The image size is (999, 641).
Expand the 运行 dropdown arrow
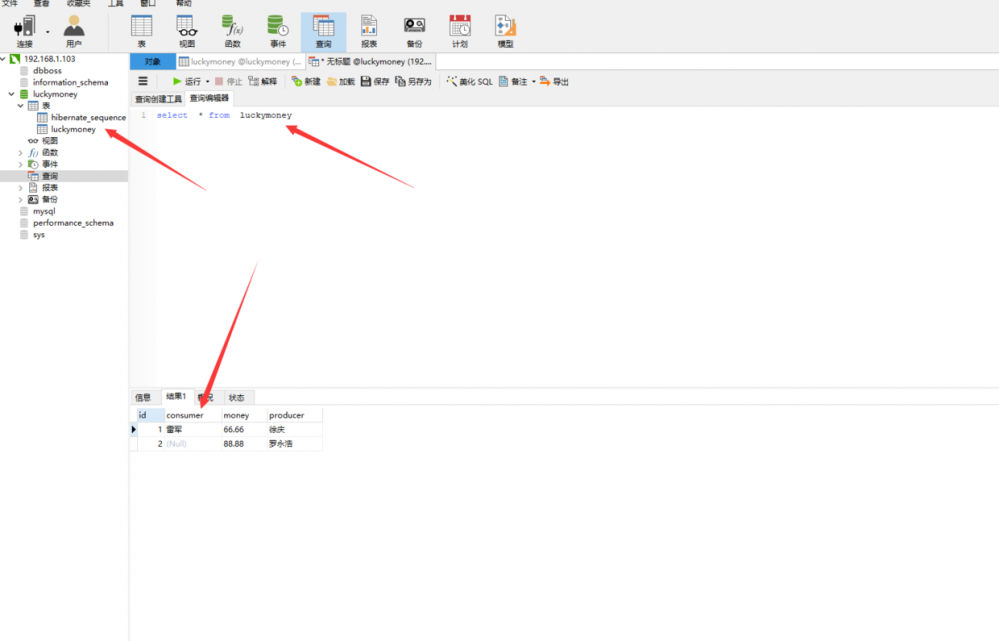[x=206, y=81]
